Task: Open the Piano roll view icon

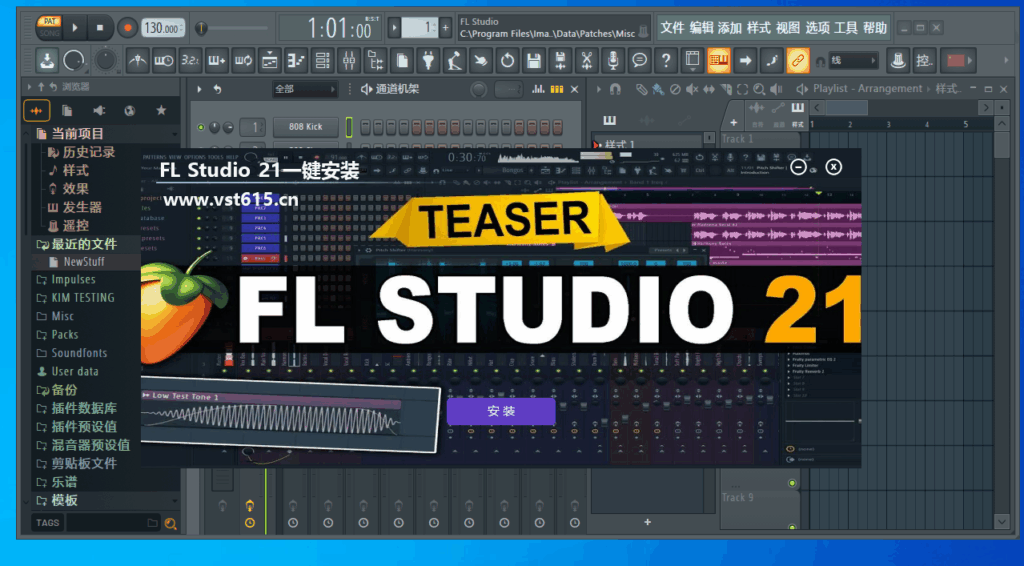Action: (296, 61)
